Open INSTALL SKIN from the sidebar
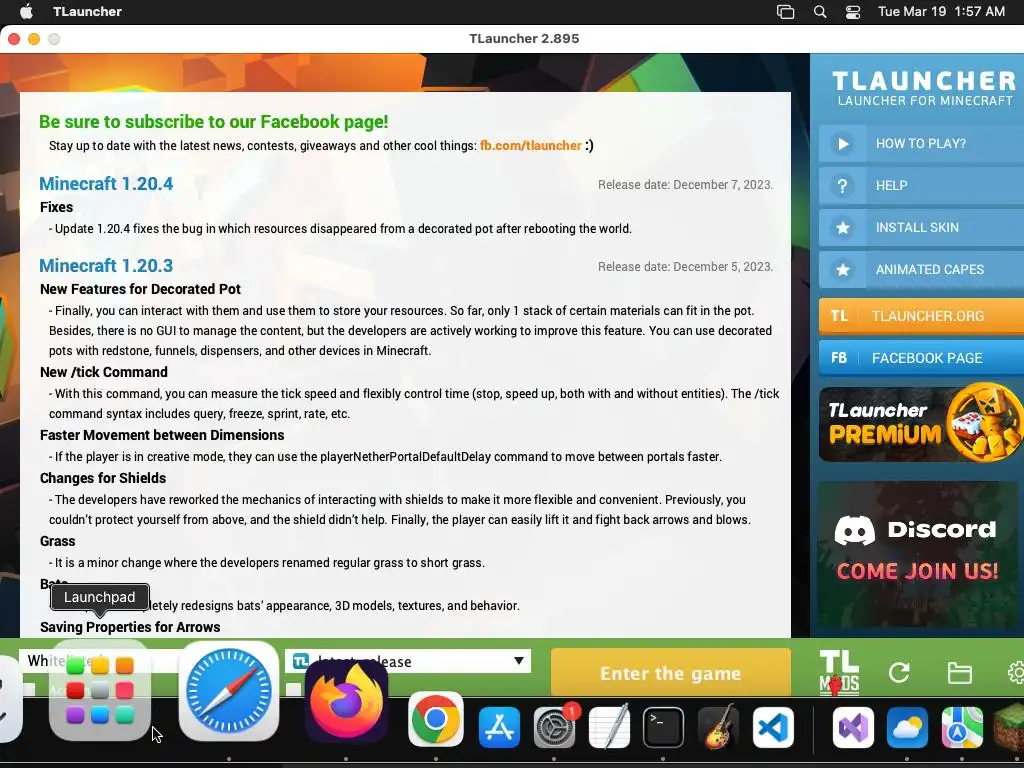This screenshot has width=1024, height=768. tap(921, 227)
